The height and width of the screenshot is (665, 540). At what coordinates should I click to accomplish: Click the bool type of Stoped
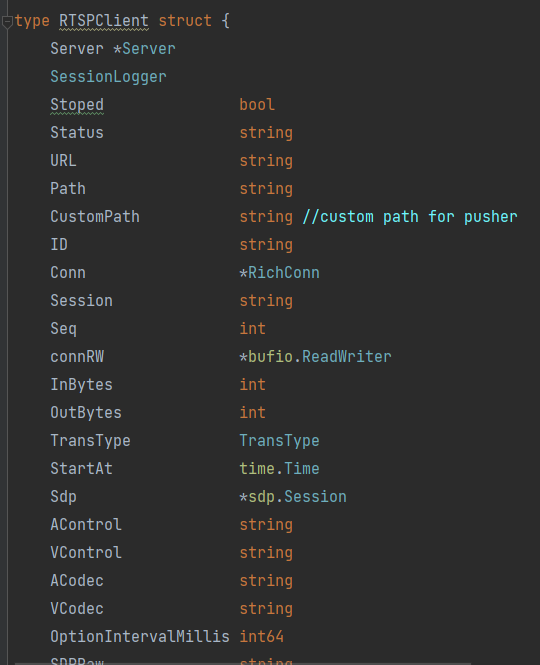click(x=257, y=105)
